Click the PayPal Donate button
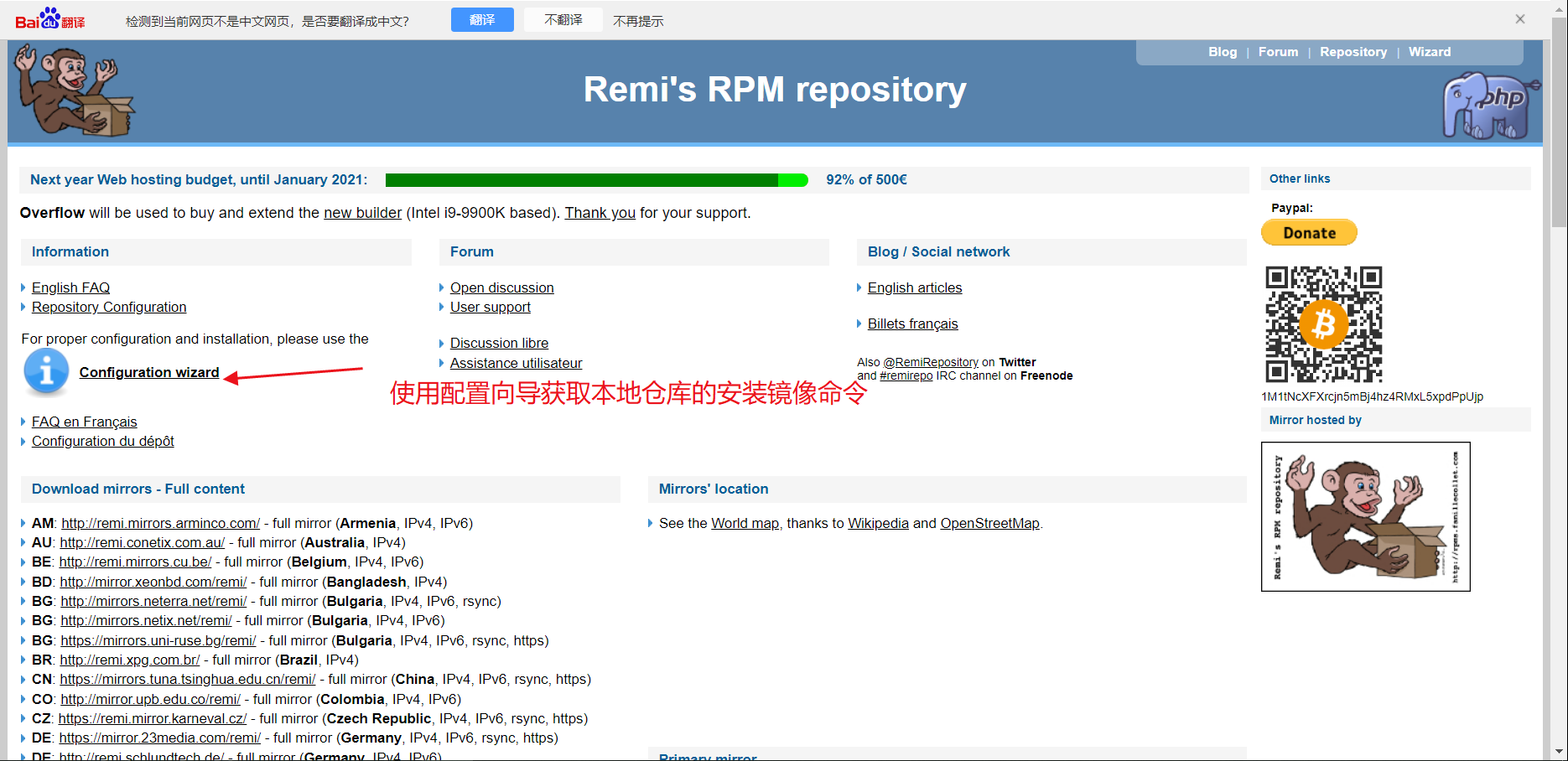Image resolution: width=1568 pixels, height=761 pixels. pyautogui.click(x=1309, y=233)
